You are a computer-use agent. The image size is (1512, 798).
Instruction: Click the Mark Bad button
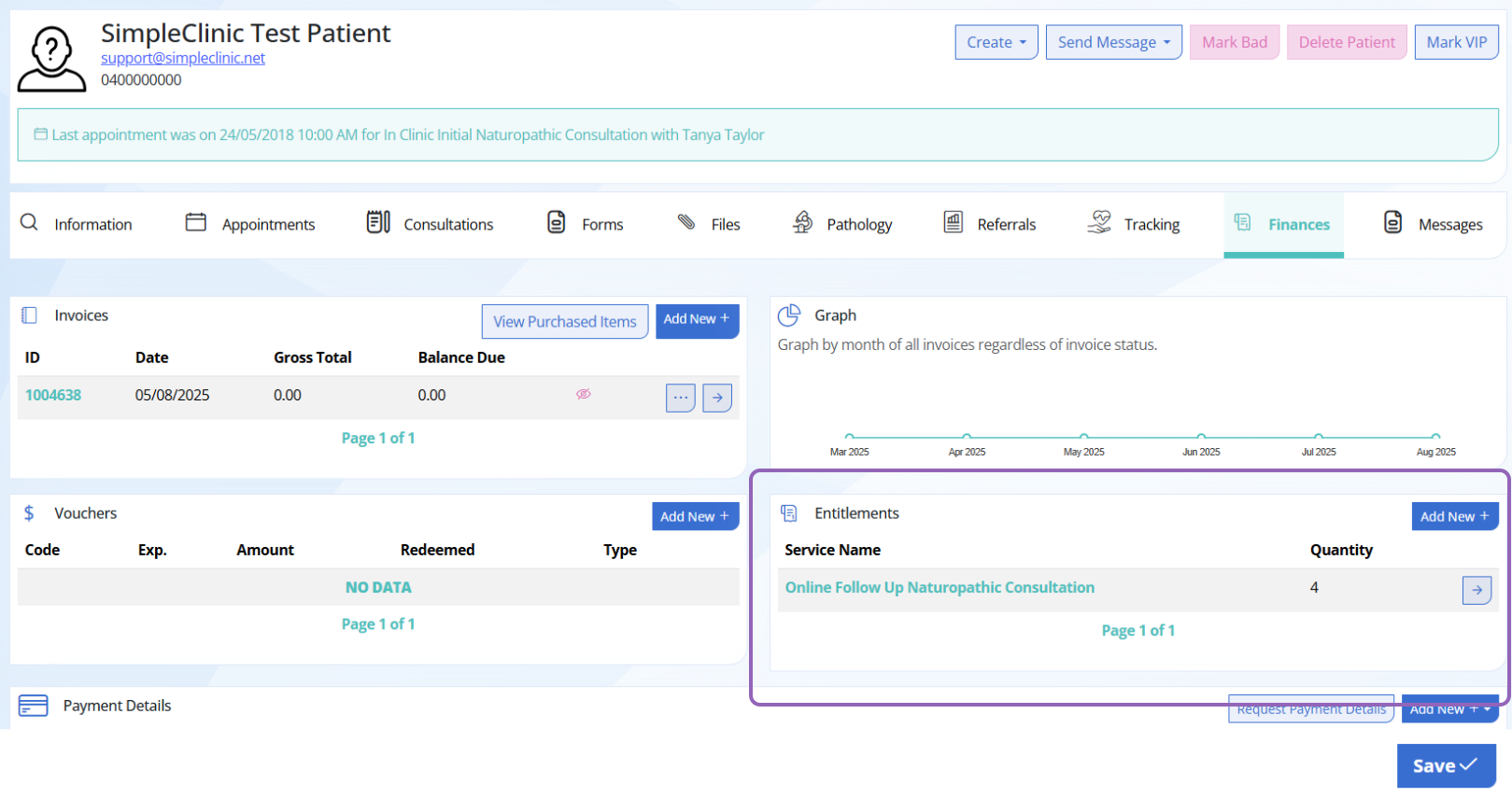click(x=1235, y=42)
